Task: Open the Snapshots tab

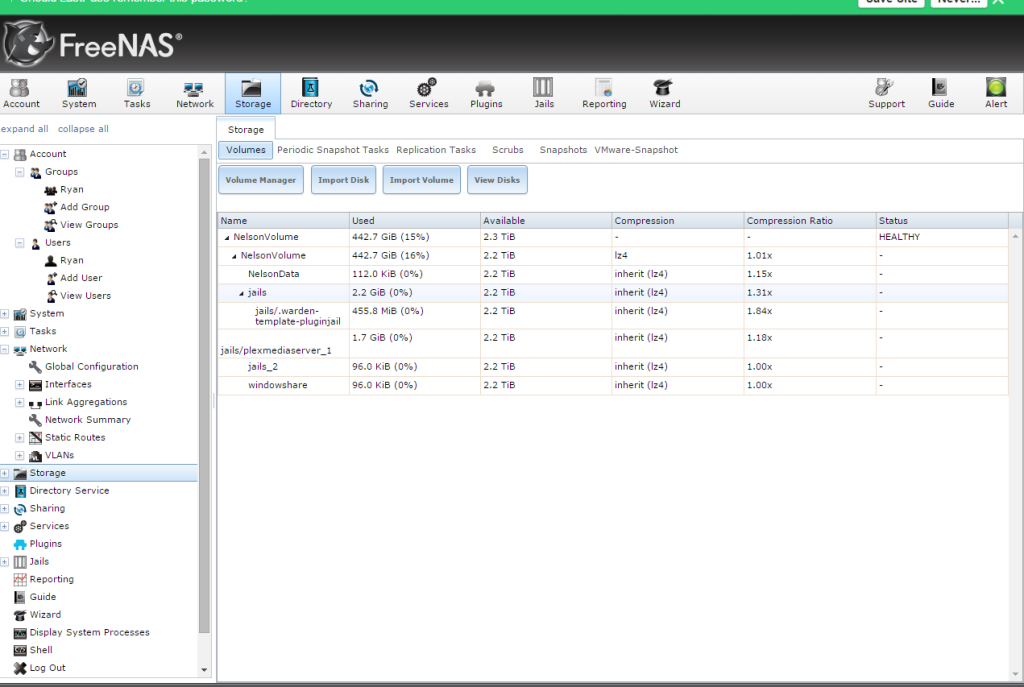Action: (563, 150)
